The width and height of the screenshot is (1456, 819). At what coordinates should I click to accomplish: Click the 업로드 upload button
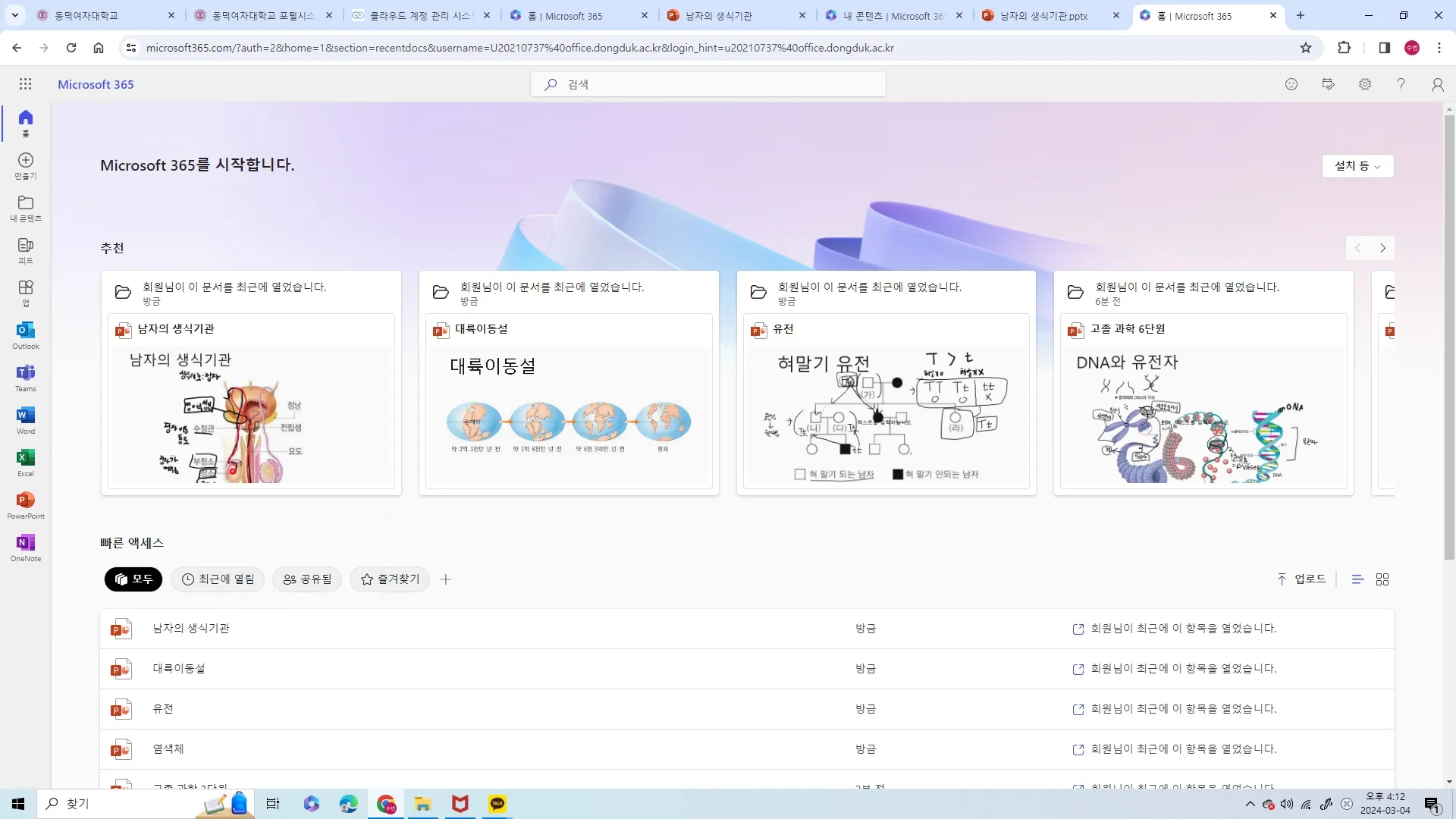(1301, 579)
